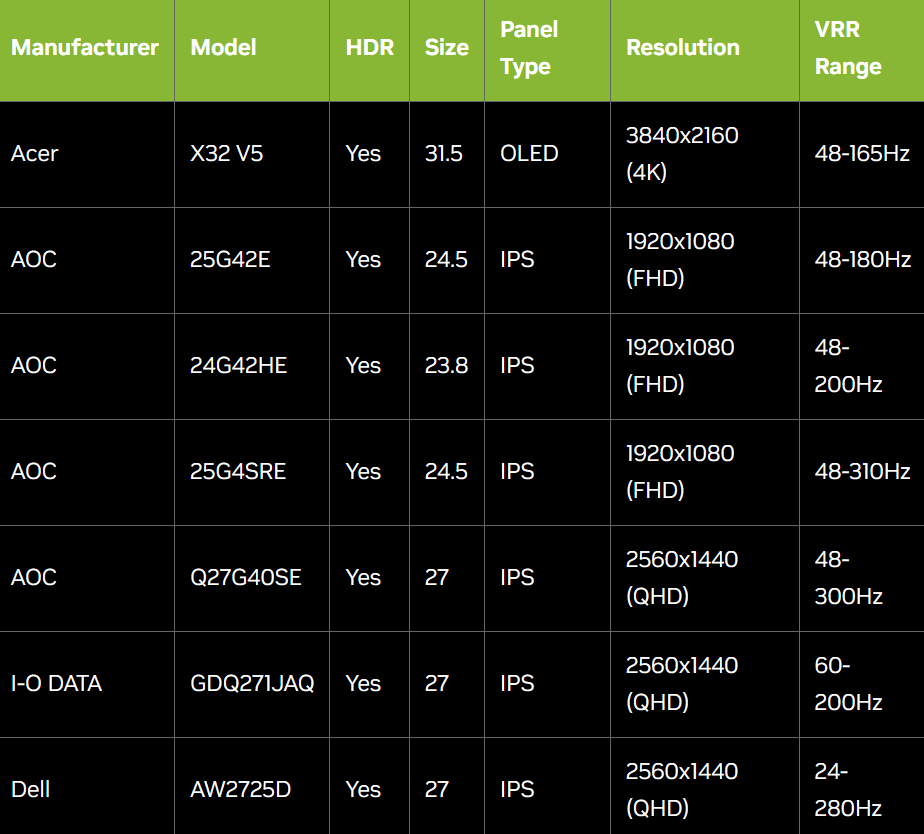Click size 27 in GDQ271JAQ row
This screenshot has height=834, width=924.
click(437, 684)
